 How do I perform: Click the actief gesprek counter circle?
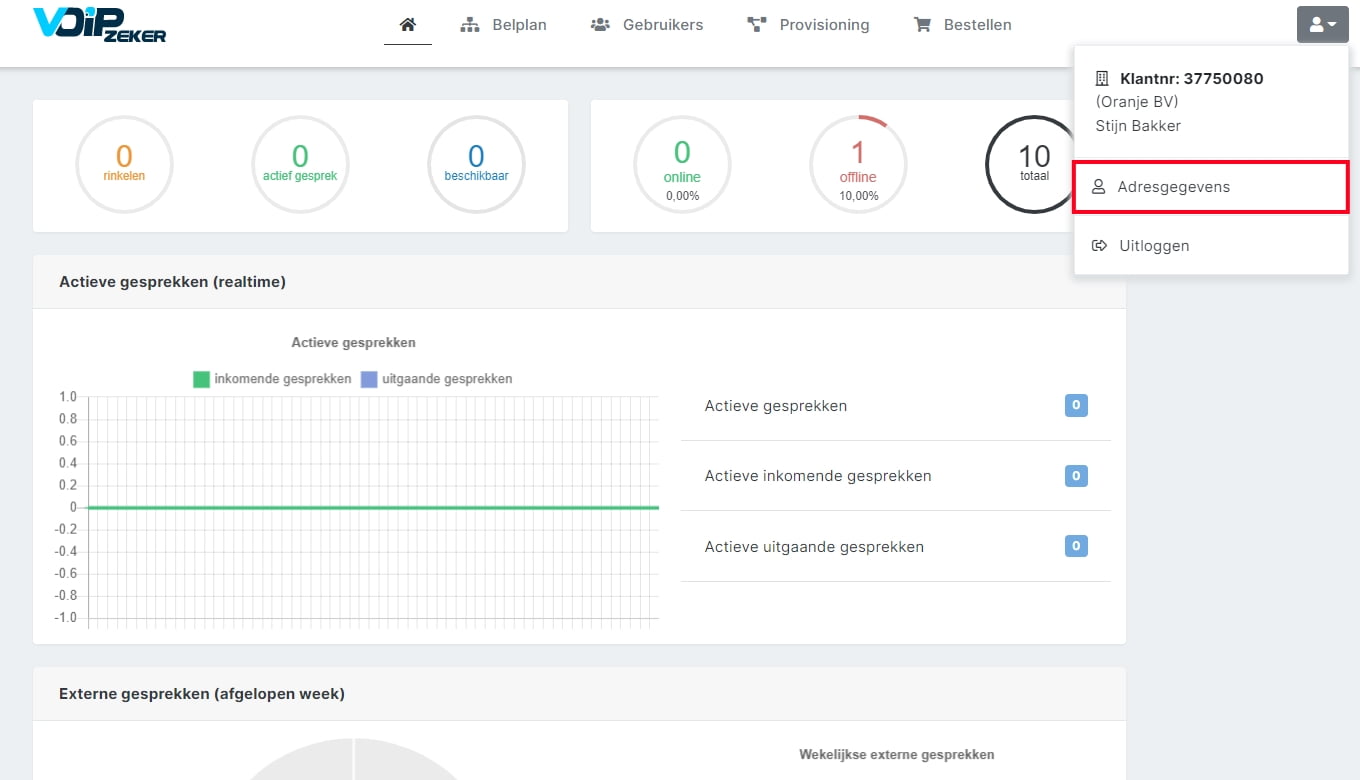click(x=300, y=165)
